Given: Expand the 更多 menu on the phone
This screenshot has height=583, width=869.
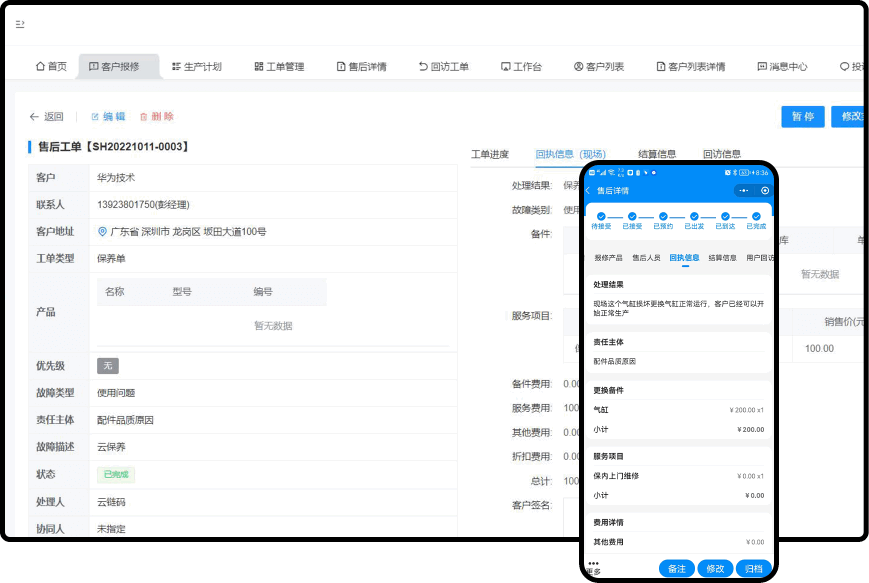Looking at the screenshot, I should tap(594, 567).
